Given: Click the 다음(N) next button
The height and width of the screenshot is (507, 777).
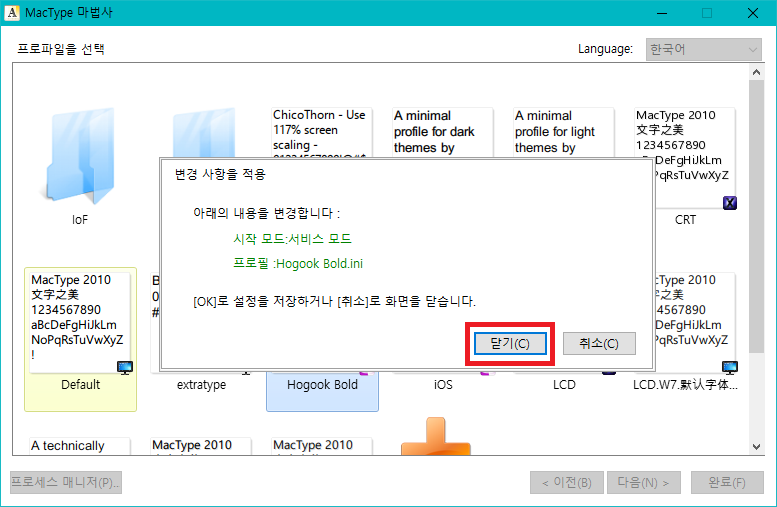Looking at the screenshot, I should coord(644,482).
